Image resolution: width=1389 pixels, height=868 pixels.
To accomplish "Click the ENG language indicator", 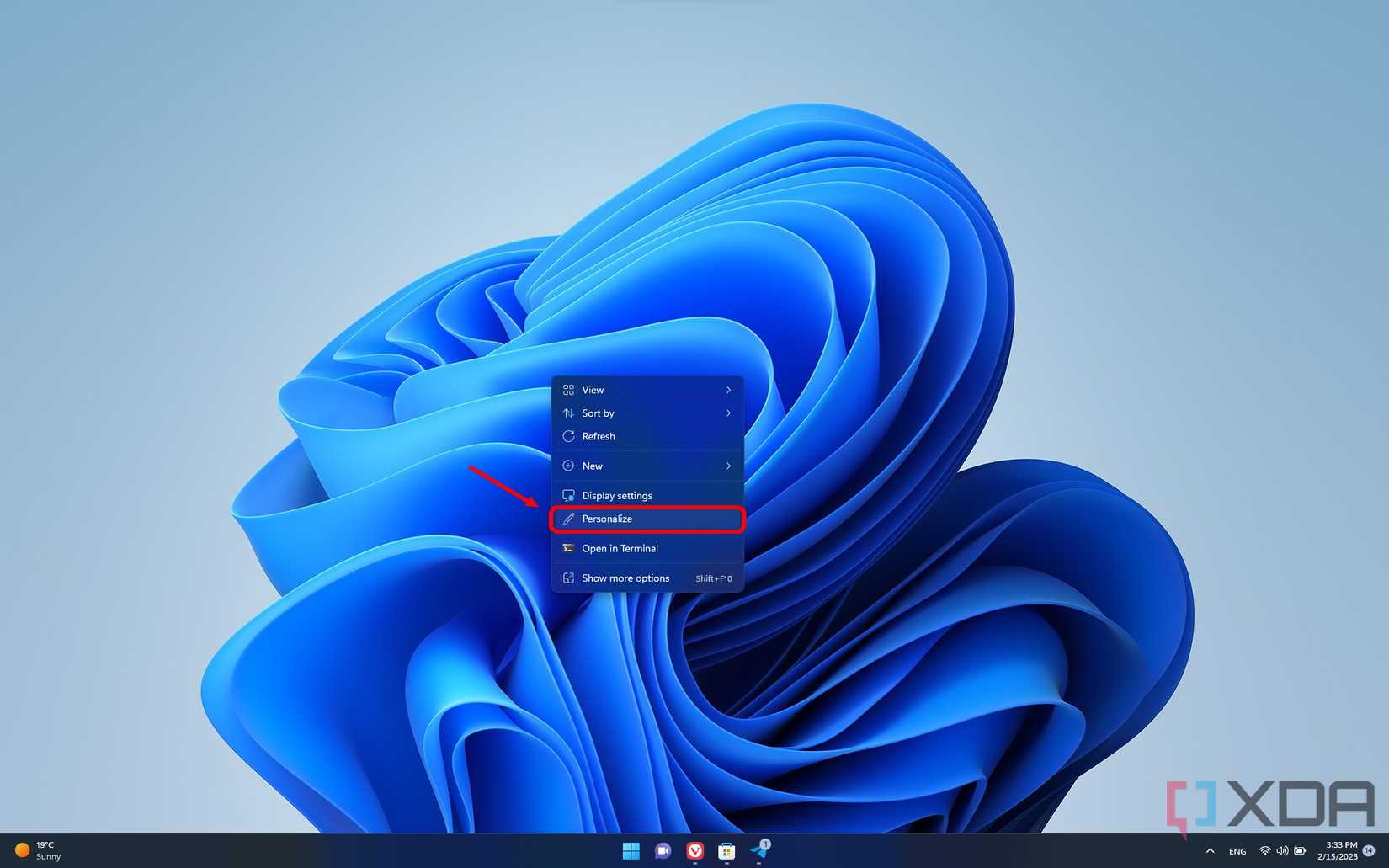I will 1237,851.
